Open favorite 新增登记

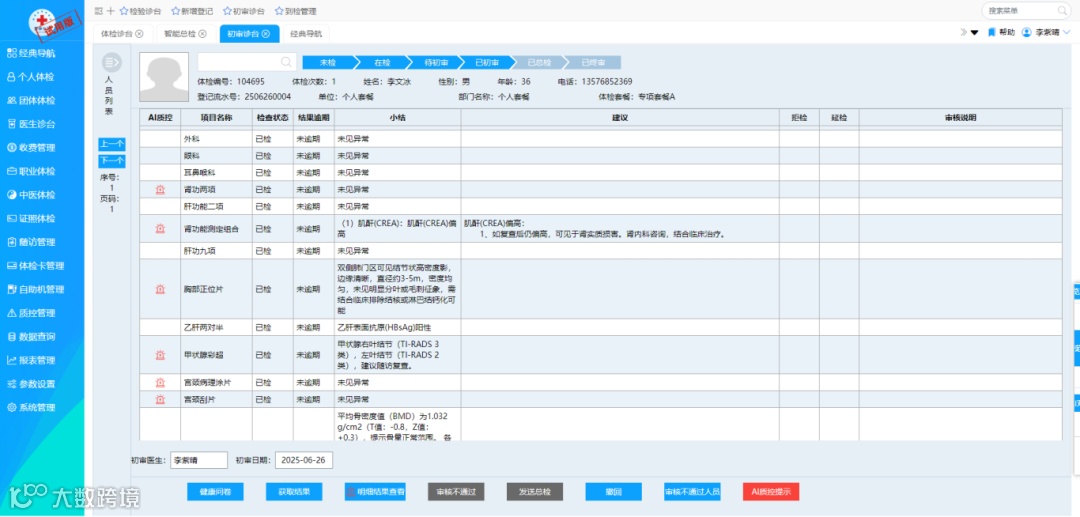[191, 11]
